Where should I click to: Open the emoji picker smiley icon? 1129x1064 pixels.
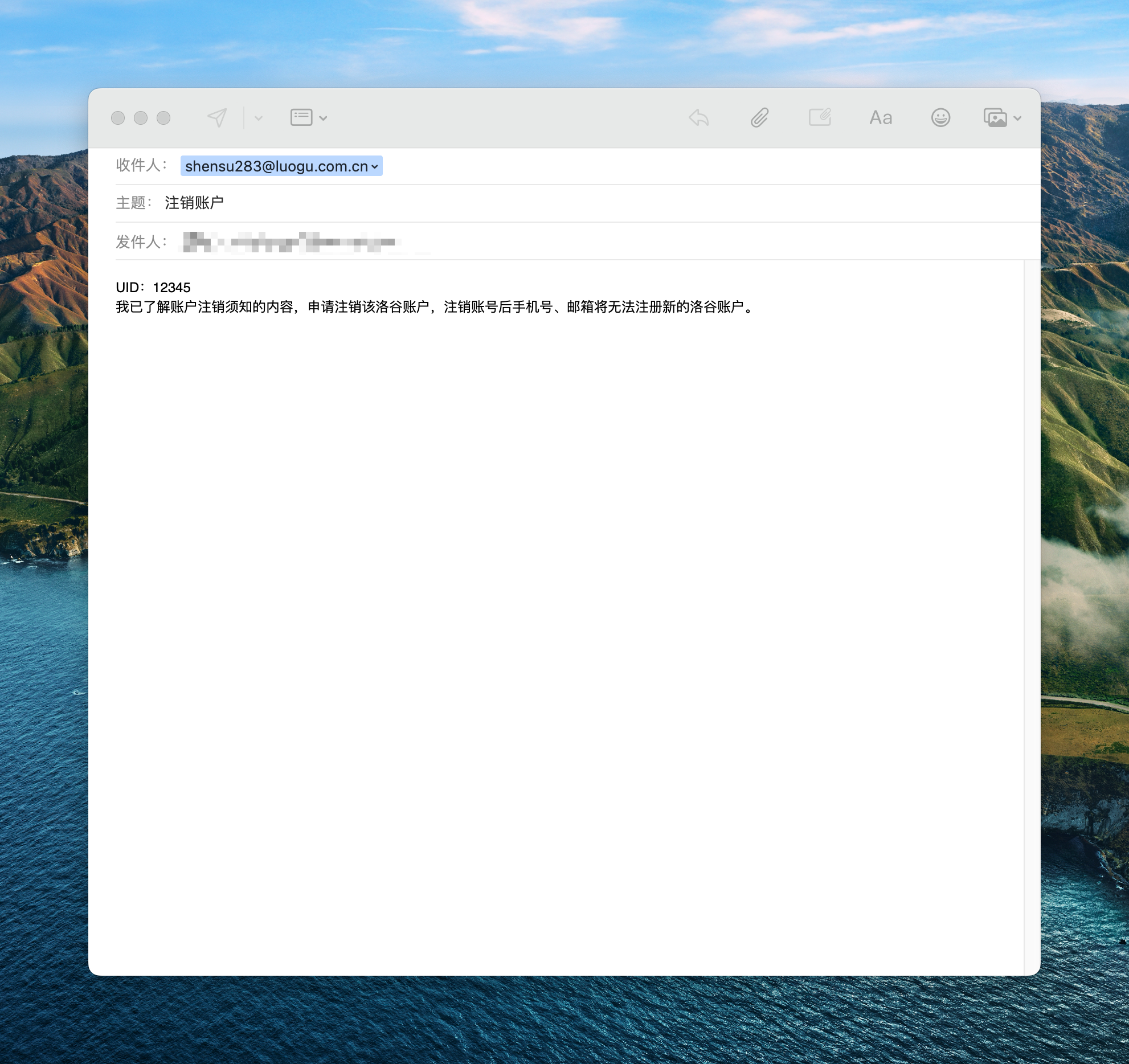point(940,118)
